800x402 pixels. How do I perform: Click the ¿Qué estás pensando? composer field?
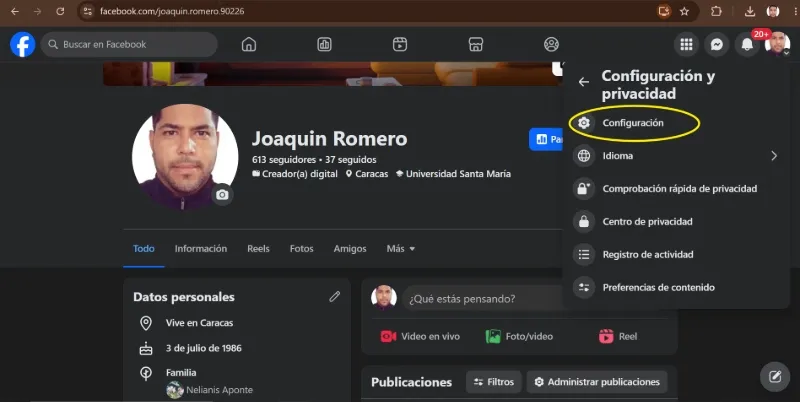(x=482, y=299)
